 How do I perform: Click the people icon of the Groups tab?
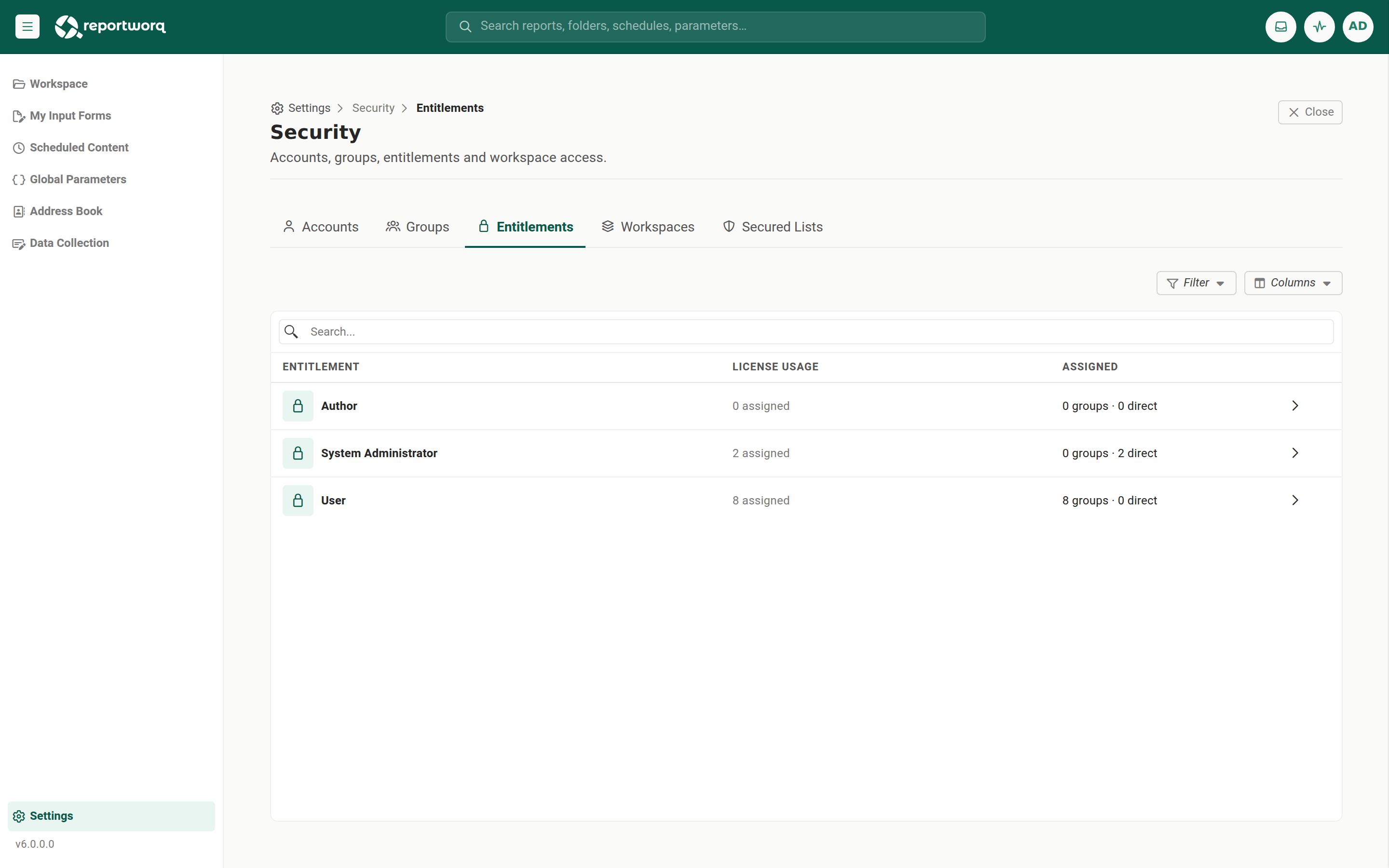click(393, 226)
